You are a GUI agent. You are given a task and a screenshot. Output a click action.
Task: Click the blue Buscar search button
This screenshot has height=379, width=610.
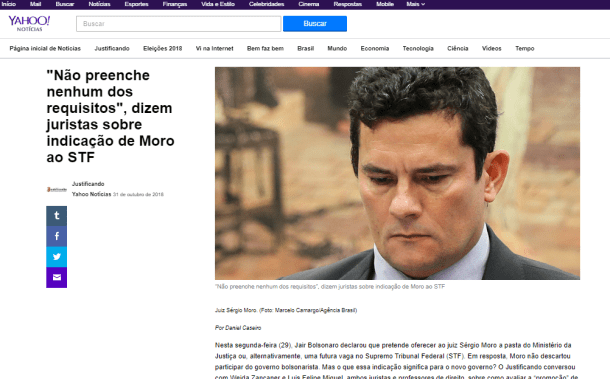pos(315,24)
